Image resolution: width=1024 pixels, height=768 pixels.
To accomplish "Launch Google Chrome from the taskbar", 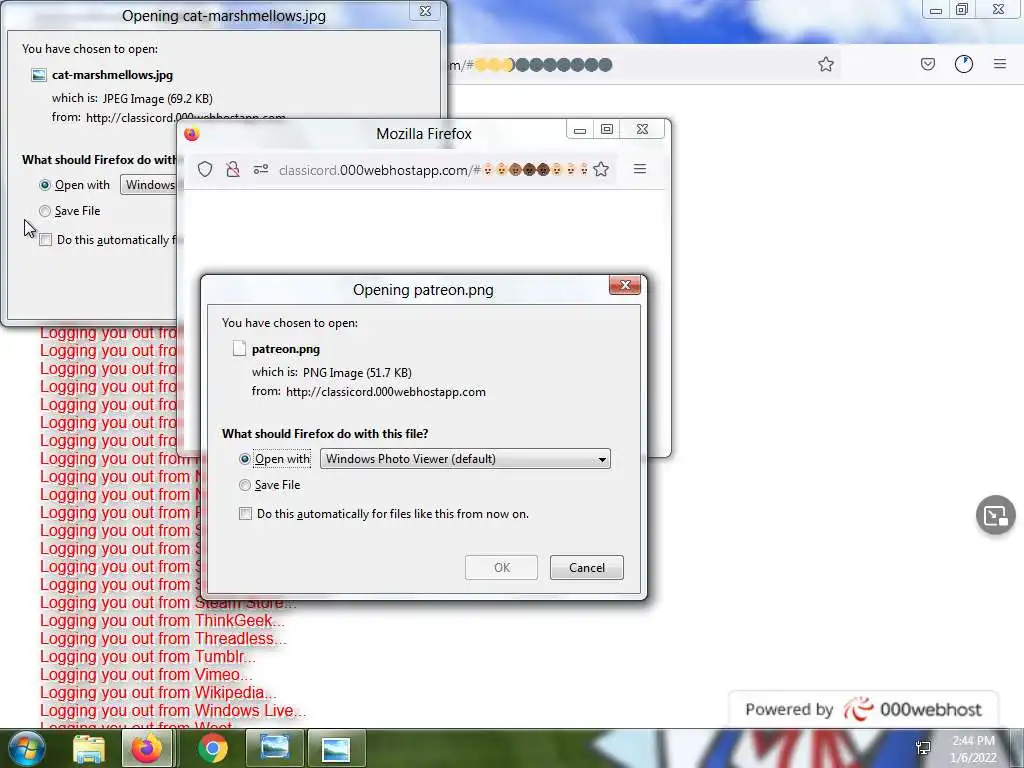I will click(212, 749).
